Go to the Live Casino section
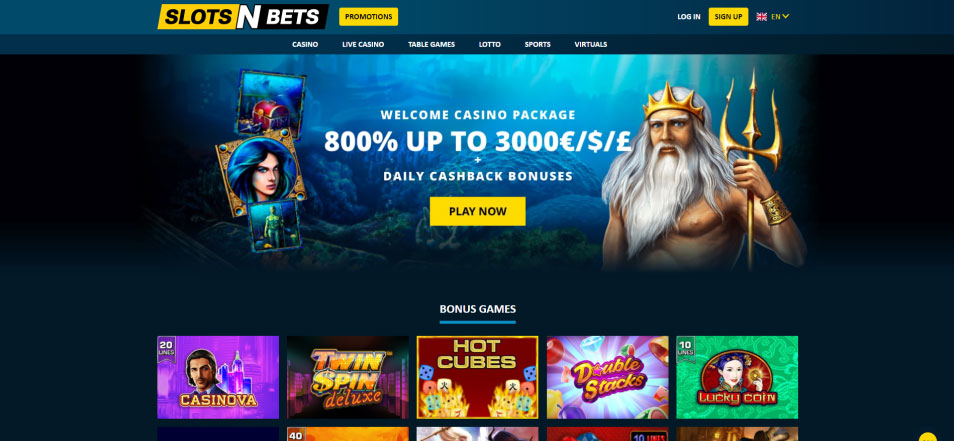The width and height of the screenshot is (954, 441). point(363,44)
